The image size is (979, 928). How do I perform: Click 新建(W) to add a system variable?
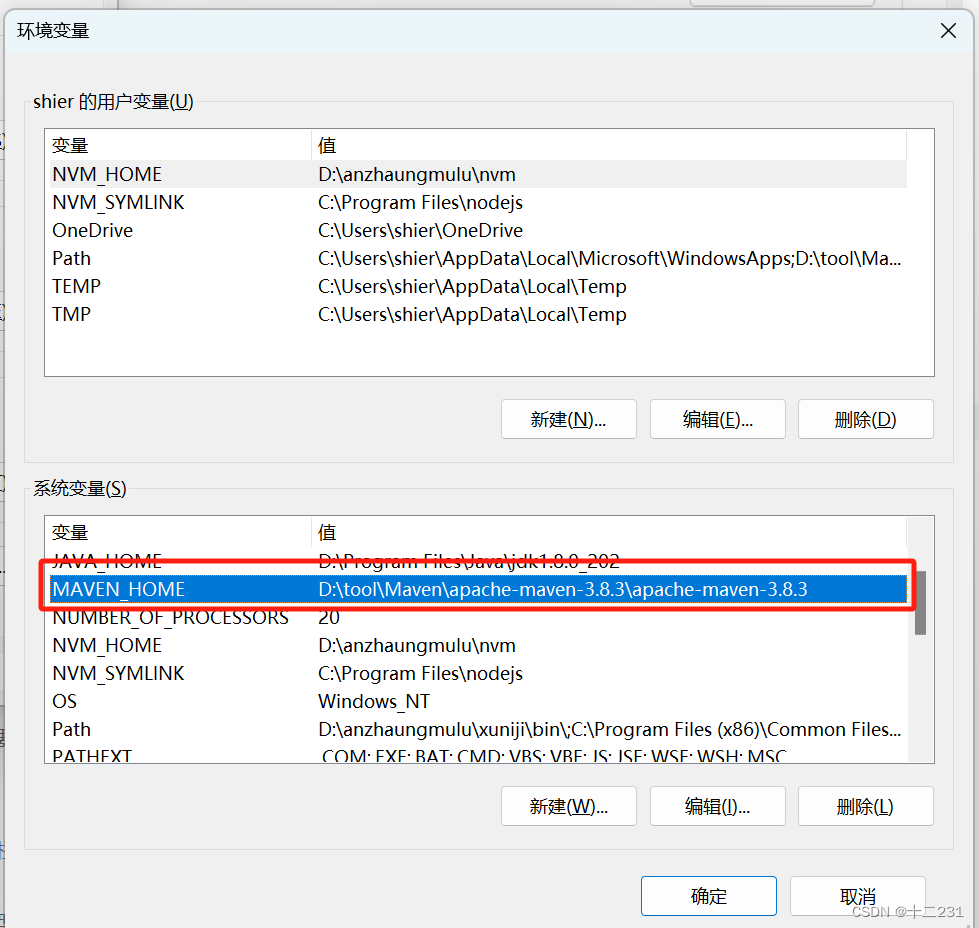click(x=568, y=806)
